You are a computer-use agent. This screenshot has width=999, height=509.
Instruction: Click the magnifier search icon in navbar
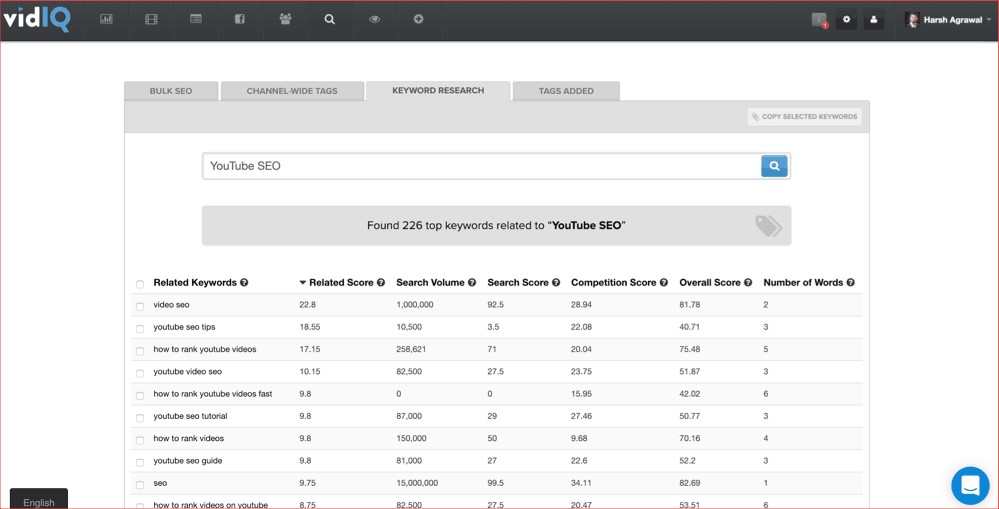[329, 20]
